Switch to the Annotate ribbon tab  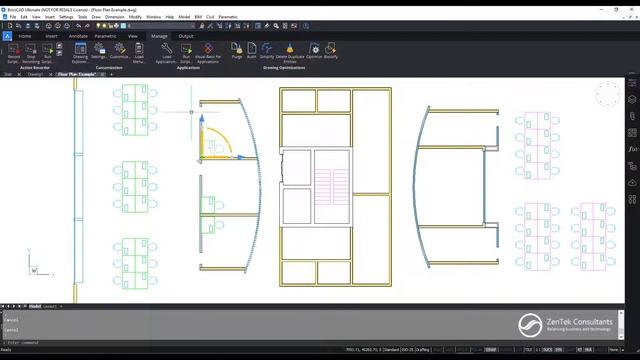pos(78,36)
